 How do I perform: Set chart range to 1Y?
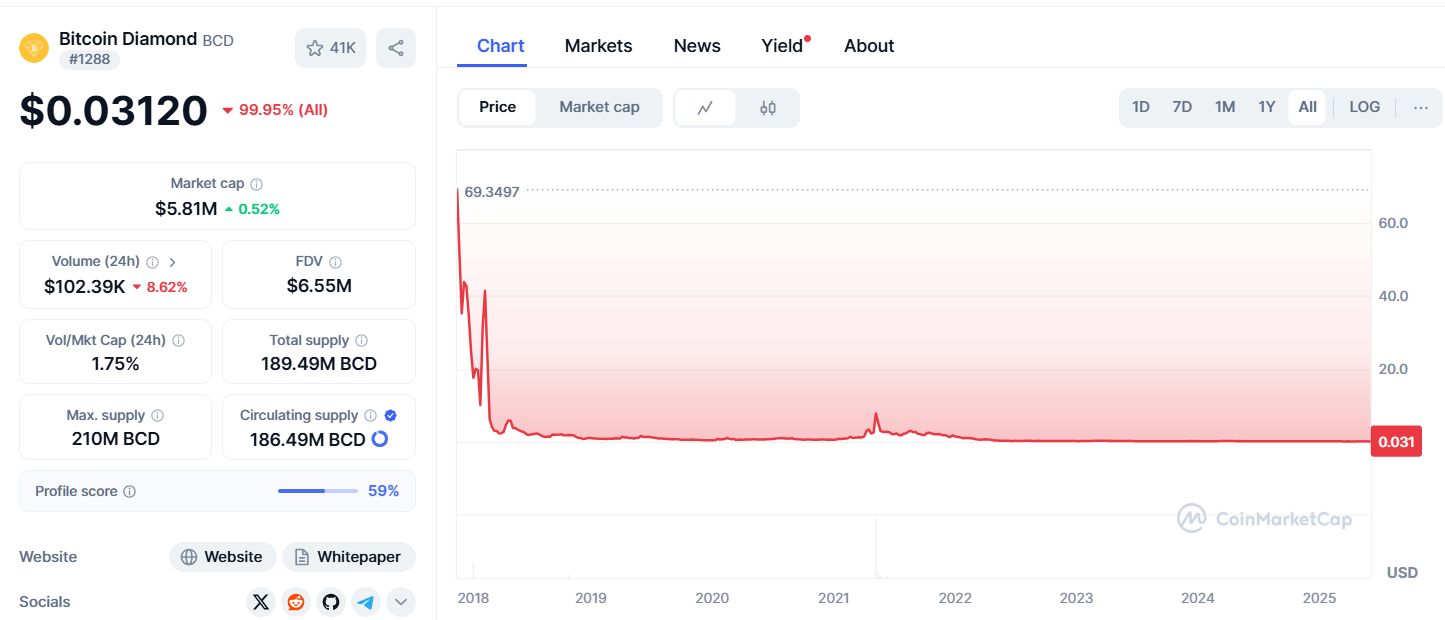tap(1267, 107)
